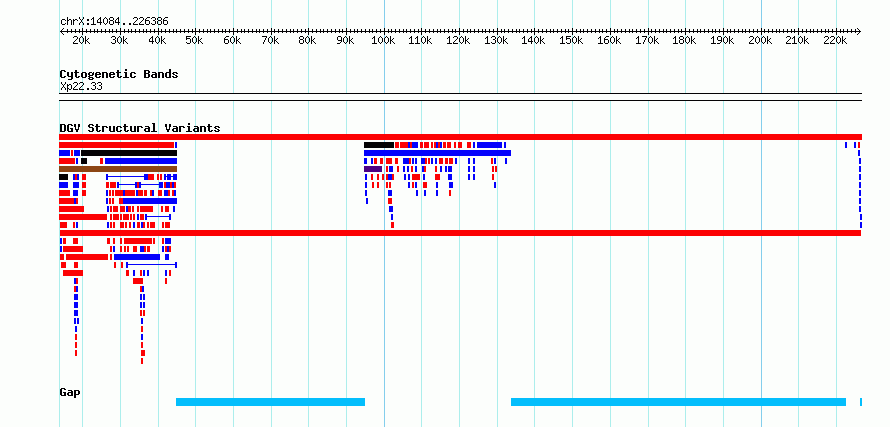Click the 50k ruler tick label
Viewport: 890px width, 427px height.
click(x=194, y=41)
